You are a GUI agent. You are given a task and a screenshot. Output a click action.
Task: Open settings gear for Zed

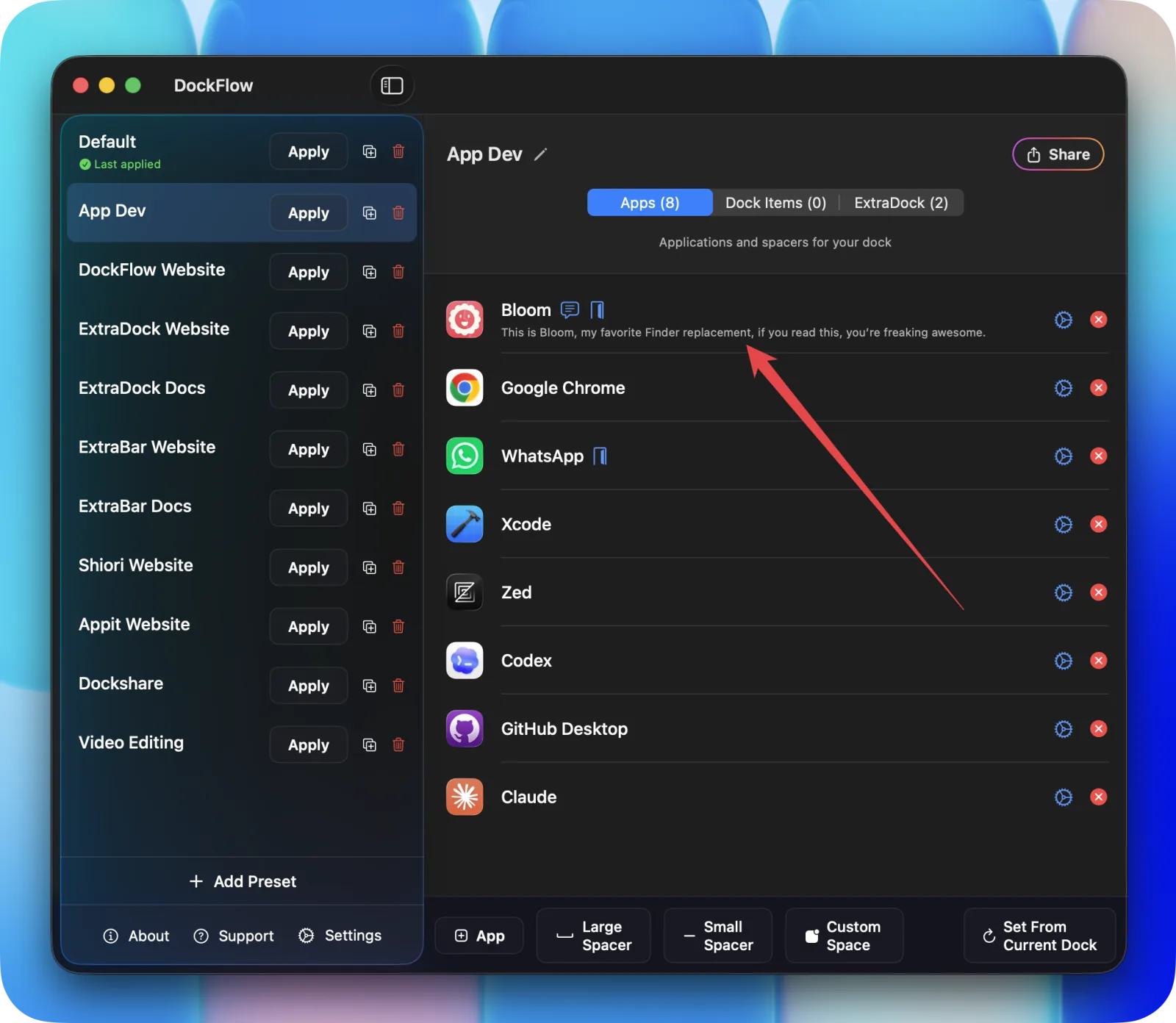coord(1064,592)
